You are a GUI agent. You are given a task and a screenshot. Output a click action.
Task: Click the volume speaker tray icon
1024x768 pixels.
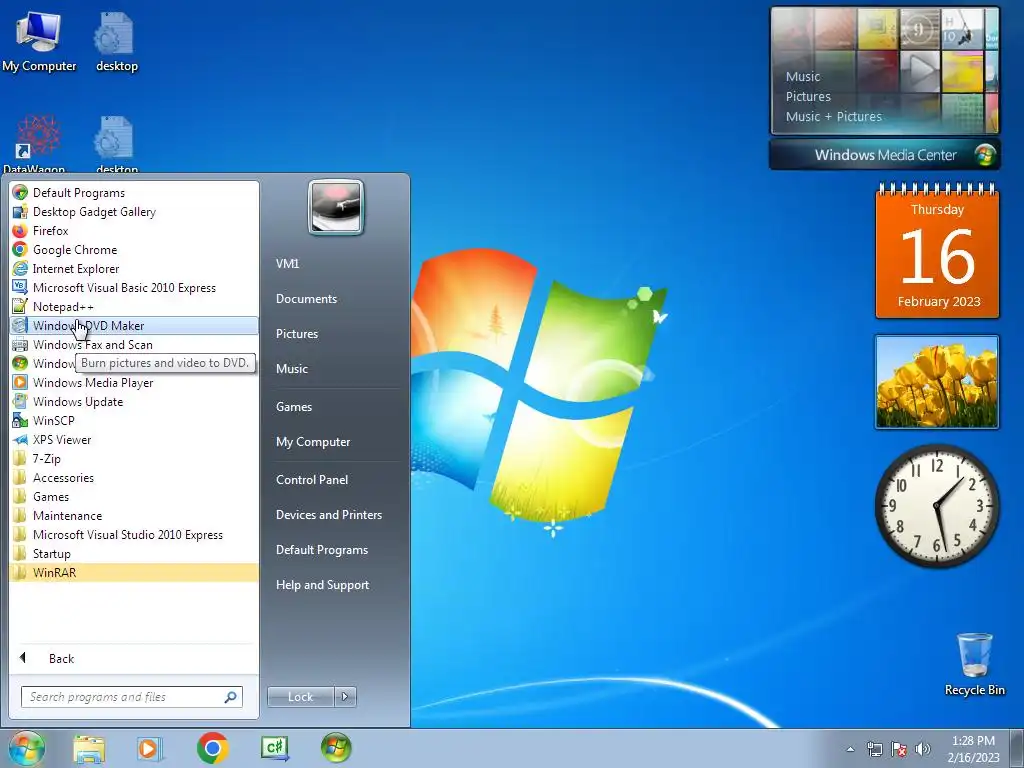(x=923, y=750)
